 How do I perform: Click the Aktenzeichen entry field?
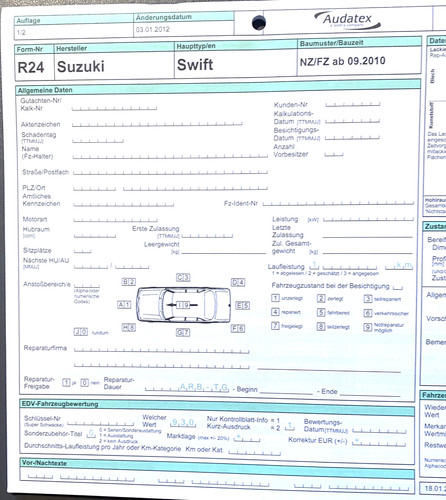point(157,124)
